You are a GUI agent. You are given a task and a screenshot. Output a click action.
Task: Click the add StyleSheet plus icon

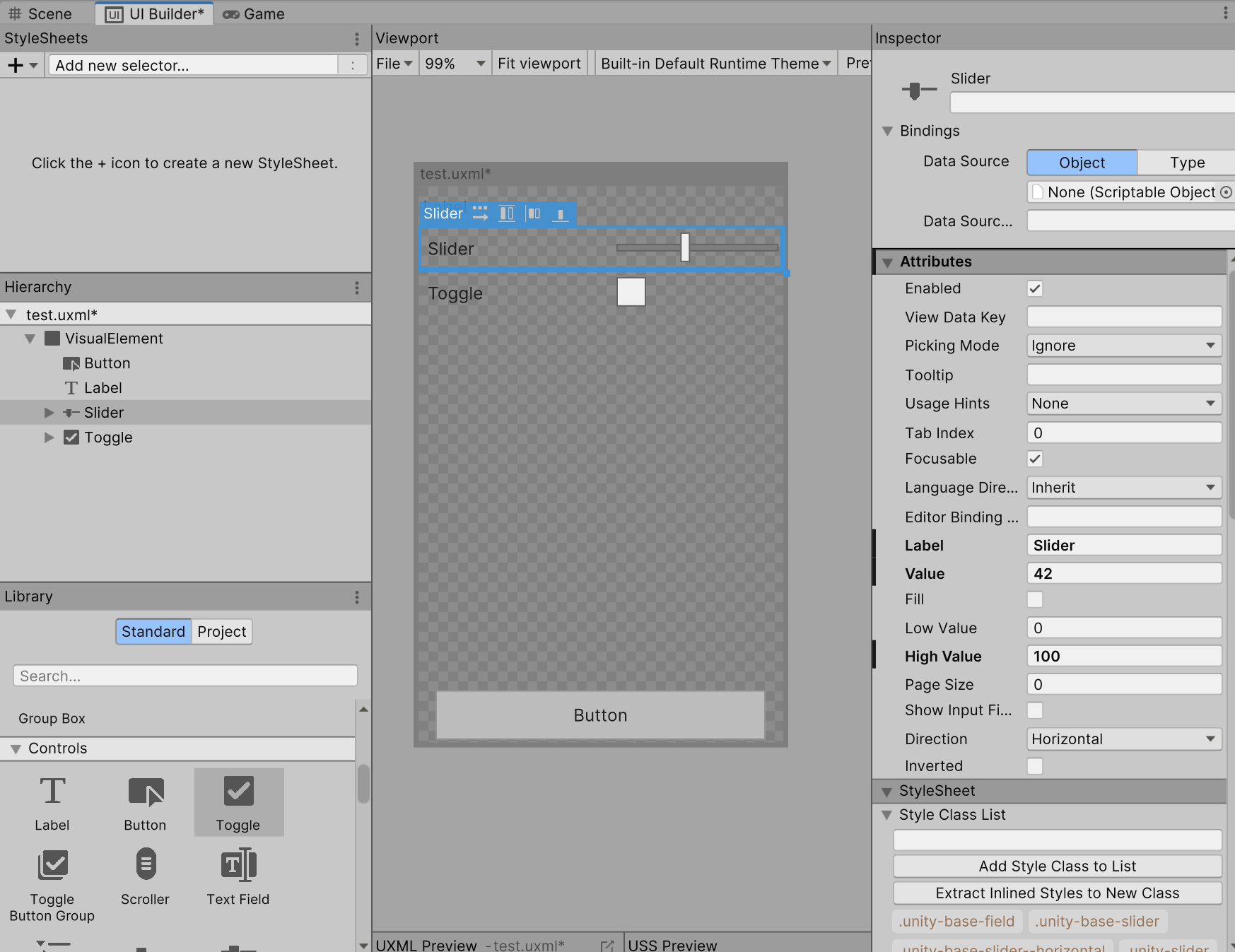click(x=16, y=66)
